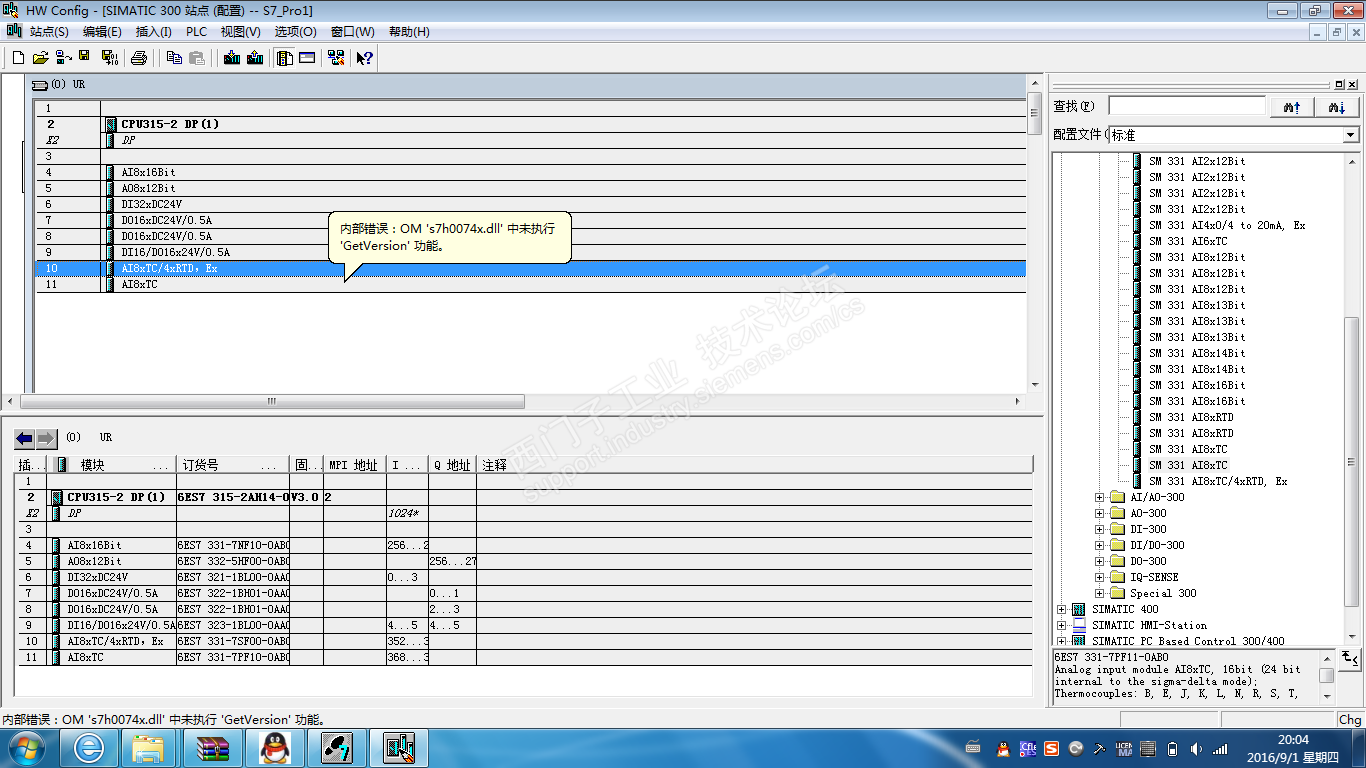Image resolution: width=1366 pixels, height=768 pixels.
Task: Click the Open Online station toolbar icon
Action: point(63,58)
